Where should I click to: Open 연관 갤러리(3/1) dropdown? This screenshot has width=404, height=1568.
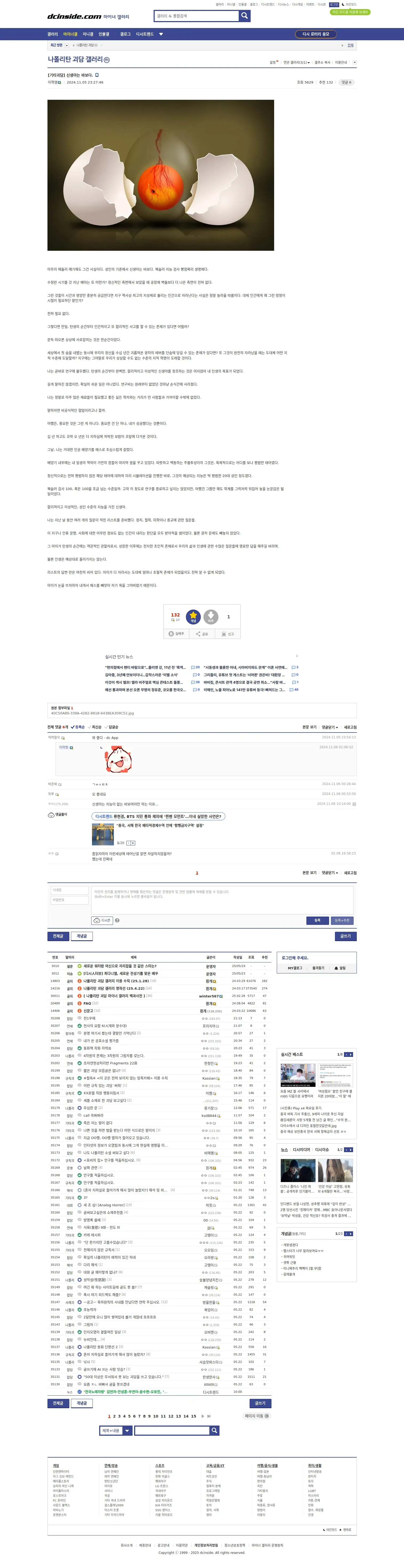coord(297,62)
